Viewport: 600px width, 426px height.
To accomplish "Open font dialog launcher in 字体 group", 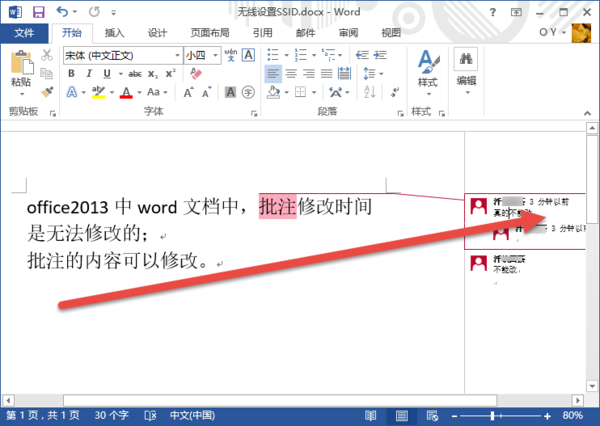I will (x=254, y=113).
